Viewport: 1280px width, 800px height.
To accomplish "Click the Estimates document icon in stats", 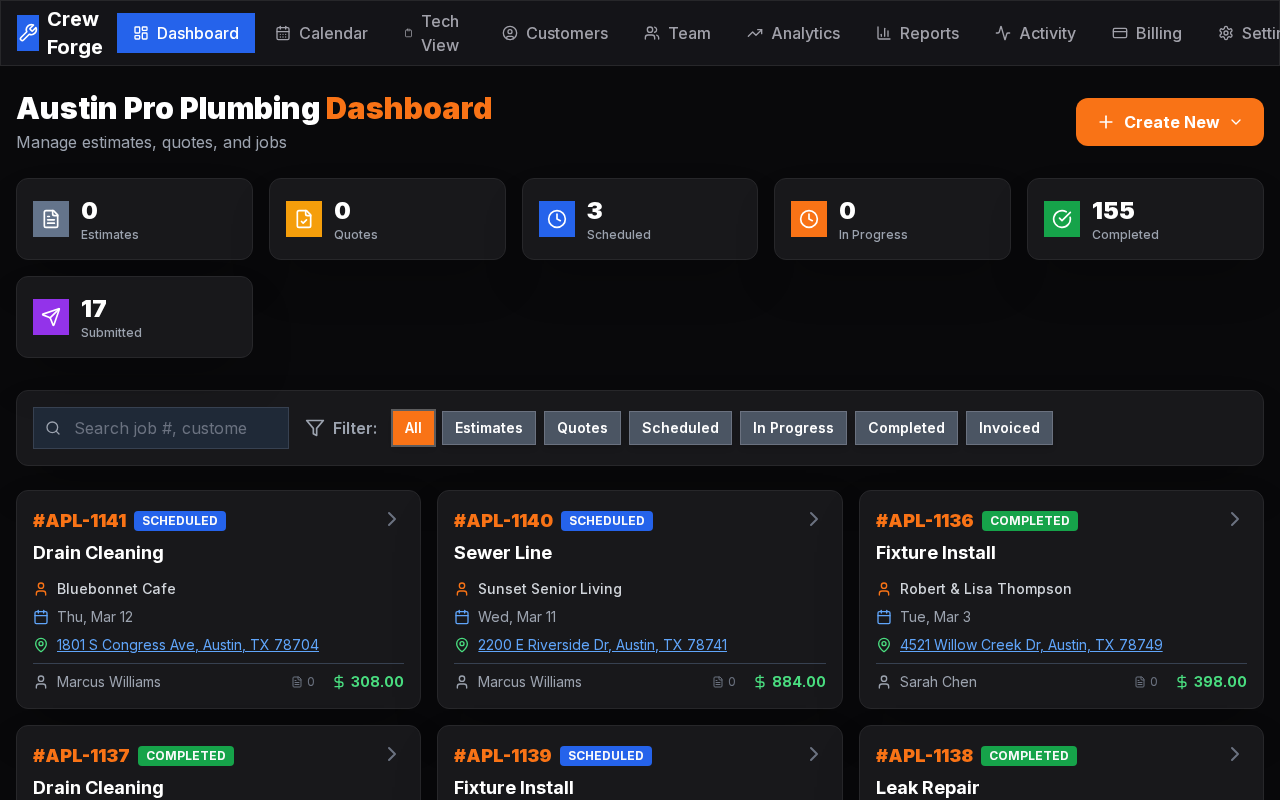I will click(x=51, y=219).
